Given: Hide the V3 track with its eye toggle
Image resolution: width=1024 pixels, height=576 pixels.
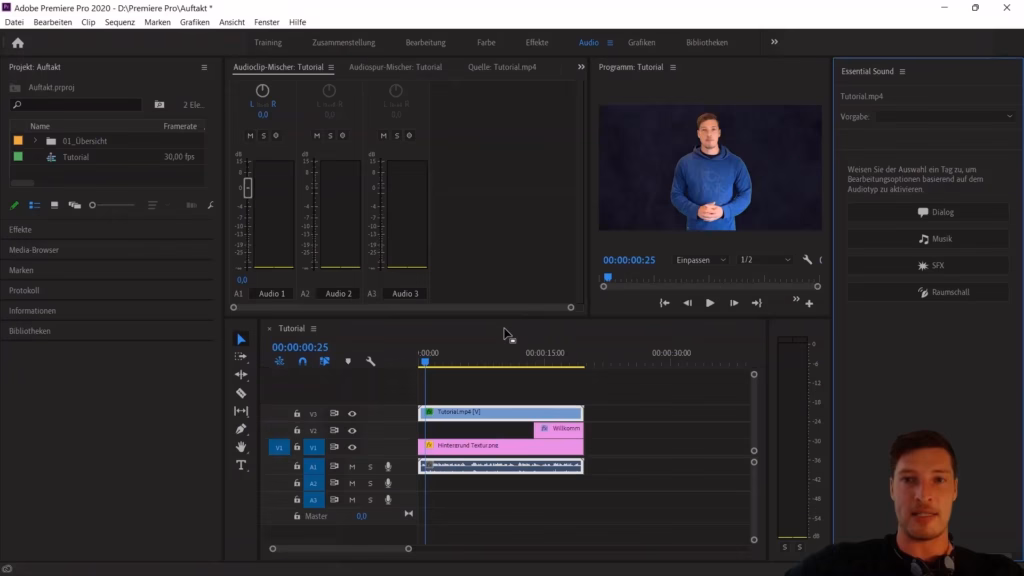Looking at the screenshot, I should coord(352,413).
